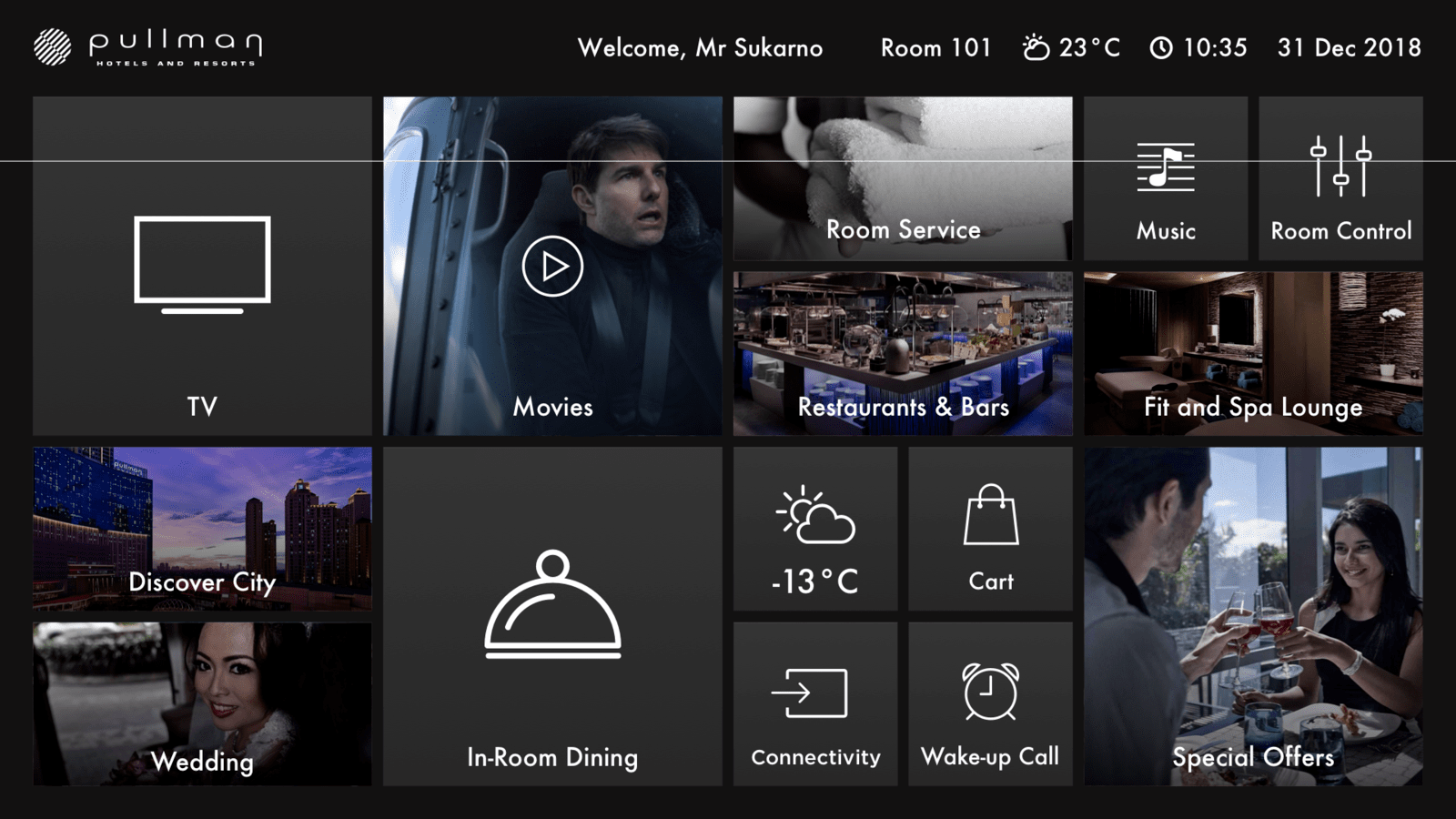The image size is (1456, 819).
Task: Open the Music playlist icon
Action: coord(1165,167)
